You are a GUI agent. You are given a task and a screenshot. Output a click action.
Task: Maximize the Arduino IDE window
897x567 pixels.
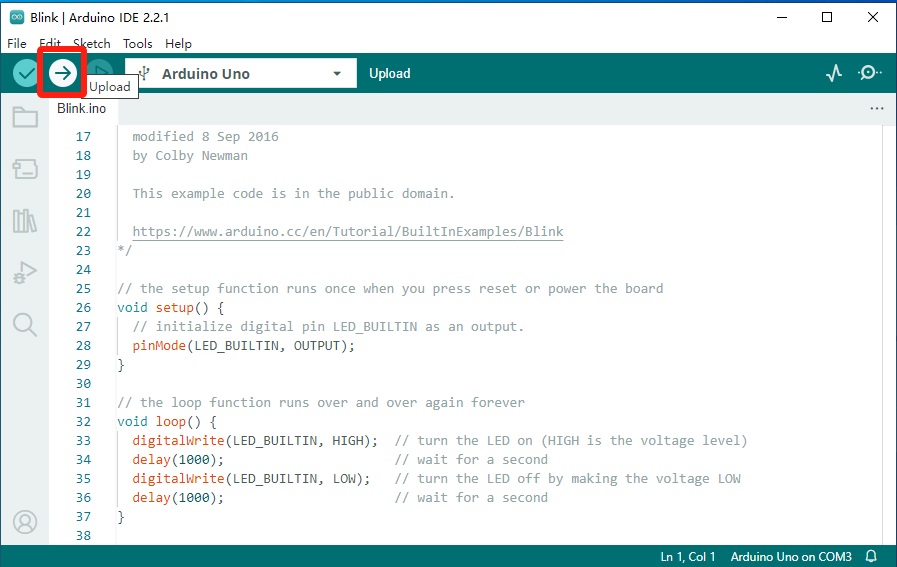(x=827, y=17)
